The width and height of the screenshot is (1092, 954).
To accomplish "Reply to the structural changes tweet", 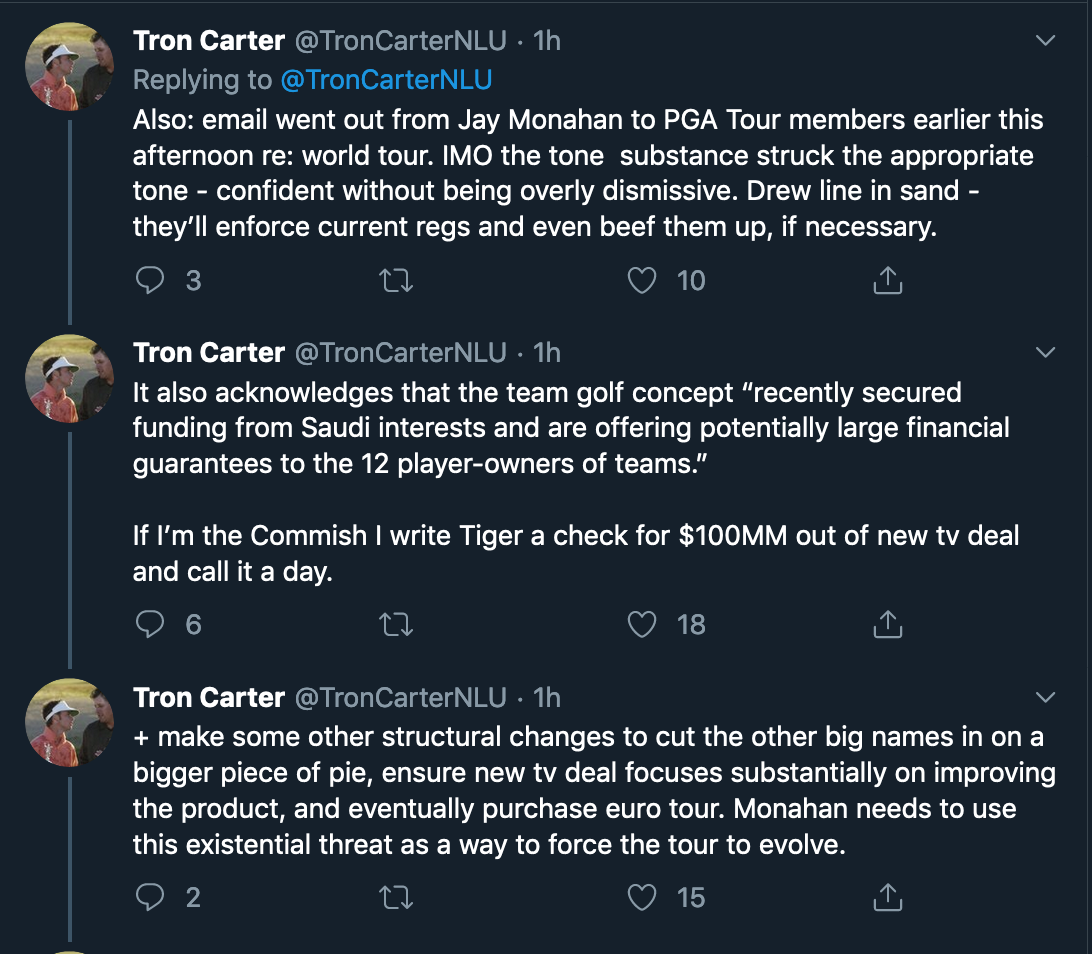I will [150, 897].
